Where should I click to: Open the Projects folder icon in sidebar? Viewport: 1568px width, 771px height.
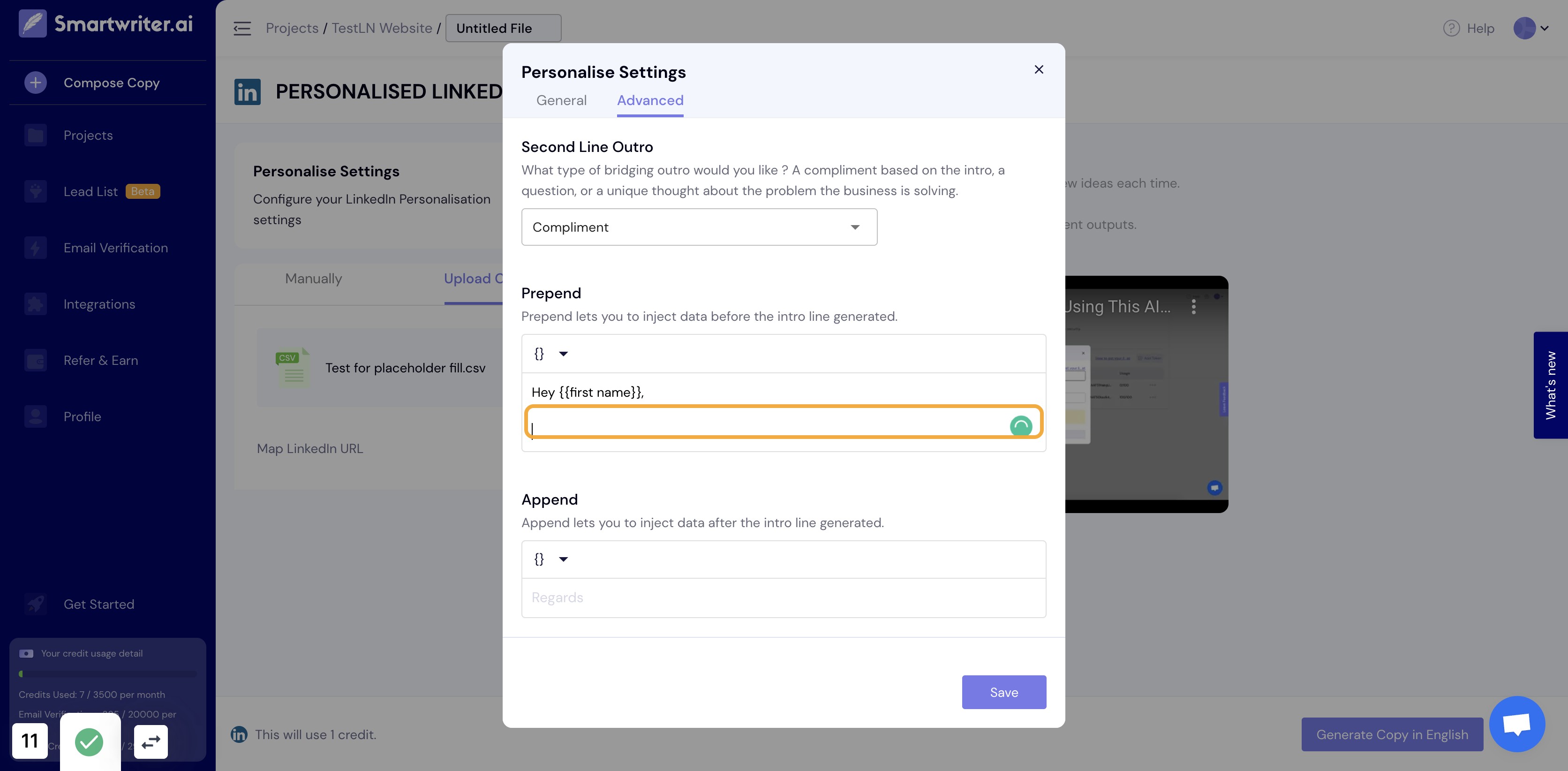[35, 135]
